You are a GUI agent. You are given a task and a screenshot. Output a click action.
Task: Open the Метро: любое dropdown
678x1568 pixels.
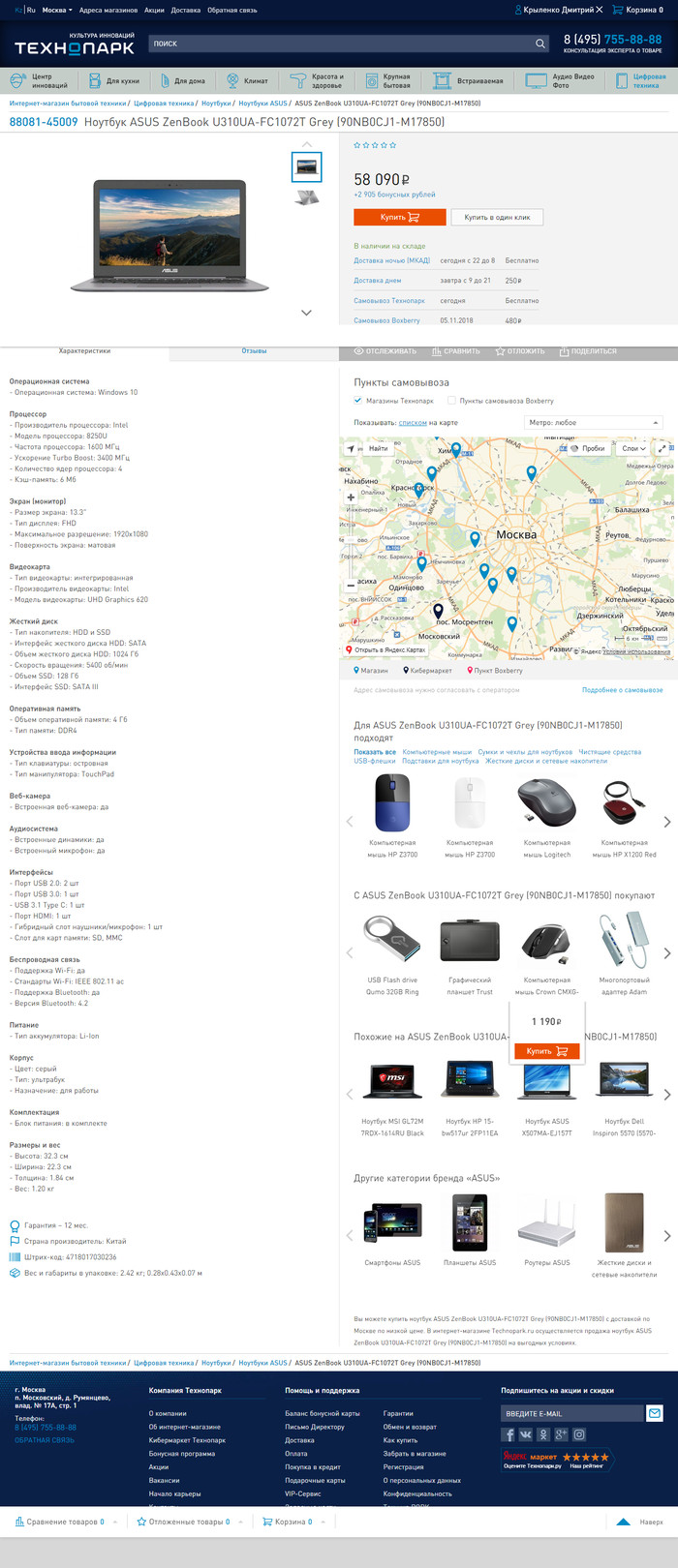click(593, 423)
